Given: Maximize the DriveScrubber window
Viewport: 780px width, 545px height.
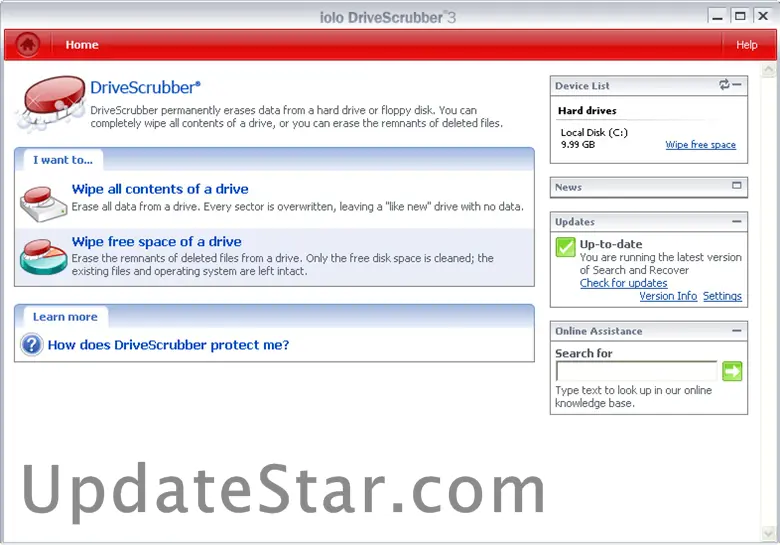Looking at the screenshot, I should [x=740, y=16].
